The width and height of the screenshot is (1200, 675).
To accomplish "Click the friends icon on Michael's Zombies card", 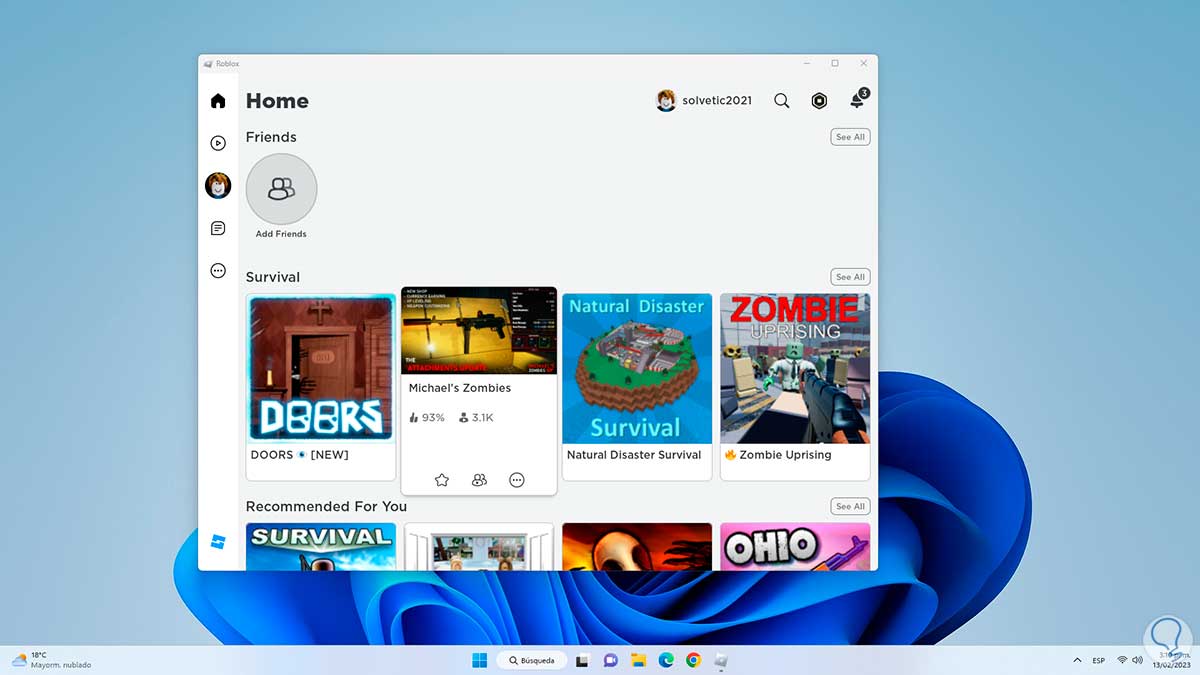I will tap(479, 480).
